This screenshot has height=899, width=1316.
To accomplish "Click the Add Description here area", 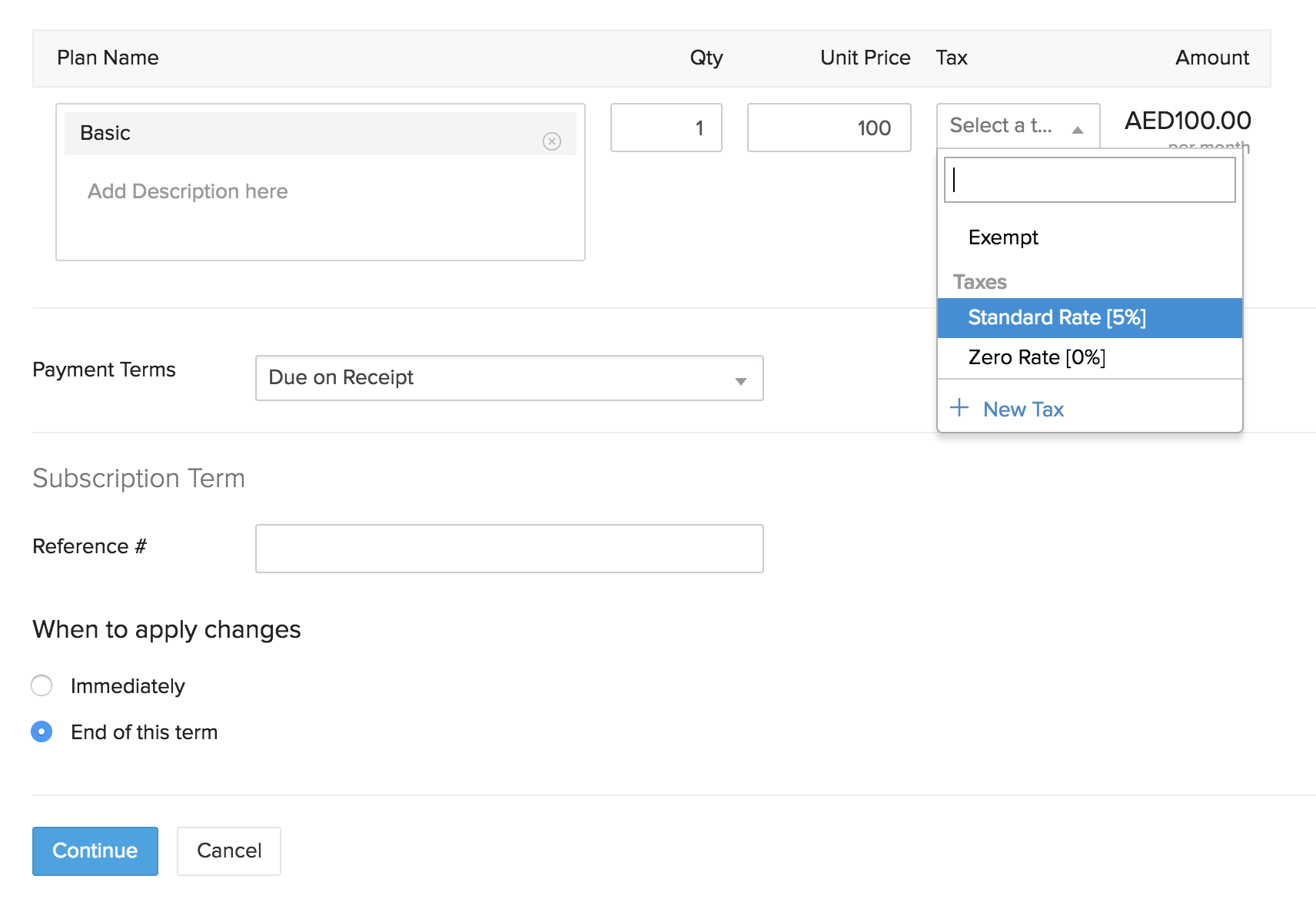I will [187, 191].
